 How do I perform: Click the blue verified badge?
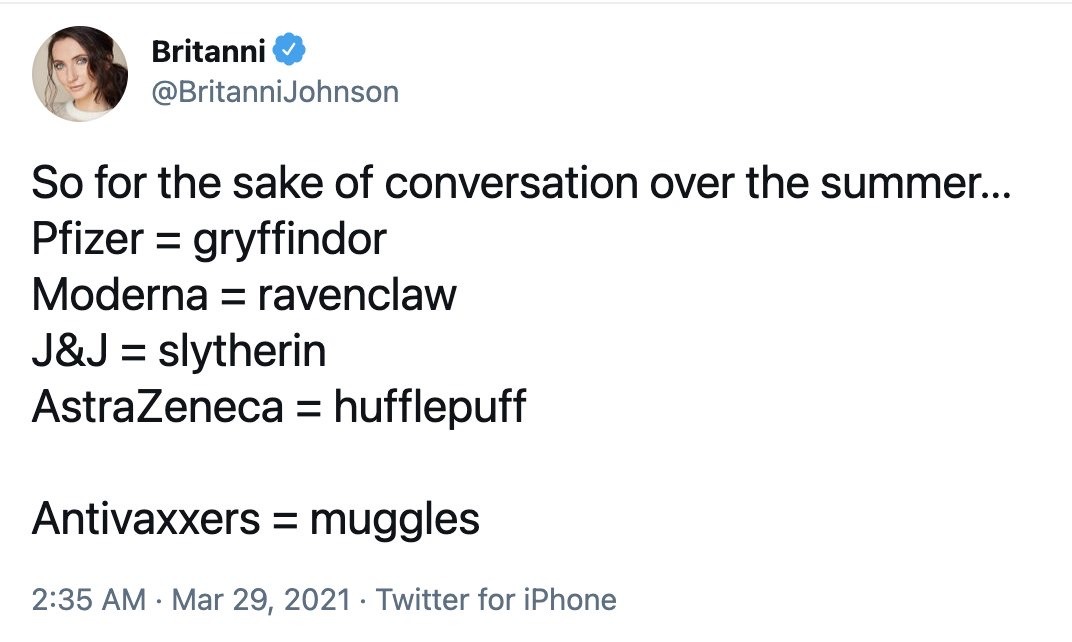[289, 49]
